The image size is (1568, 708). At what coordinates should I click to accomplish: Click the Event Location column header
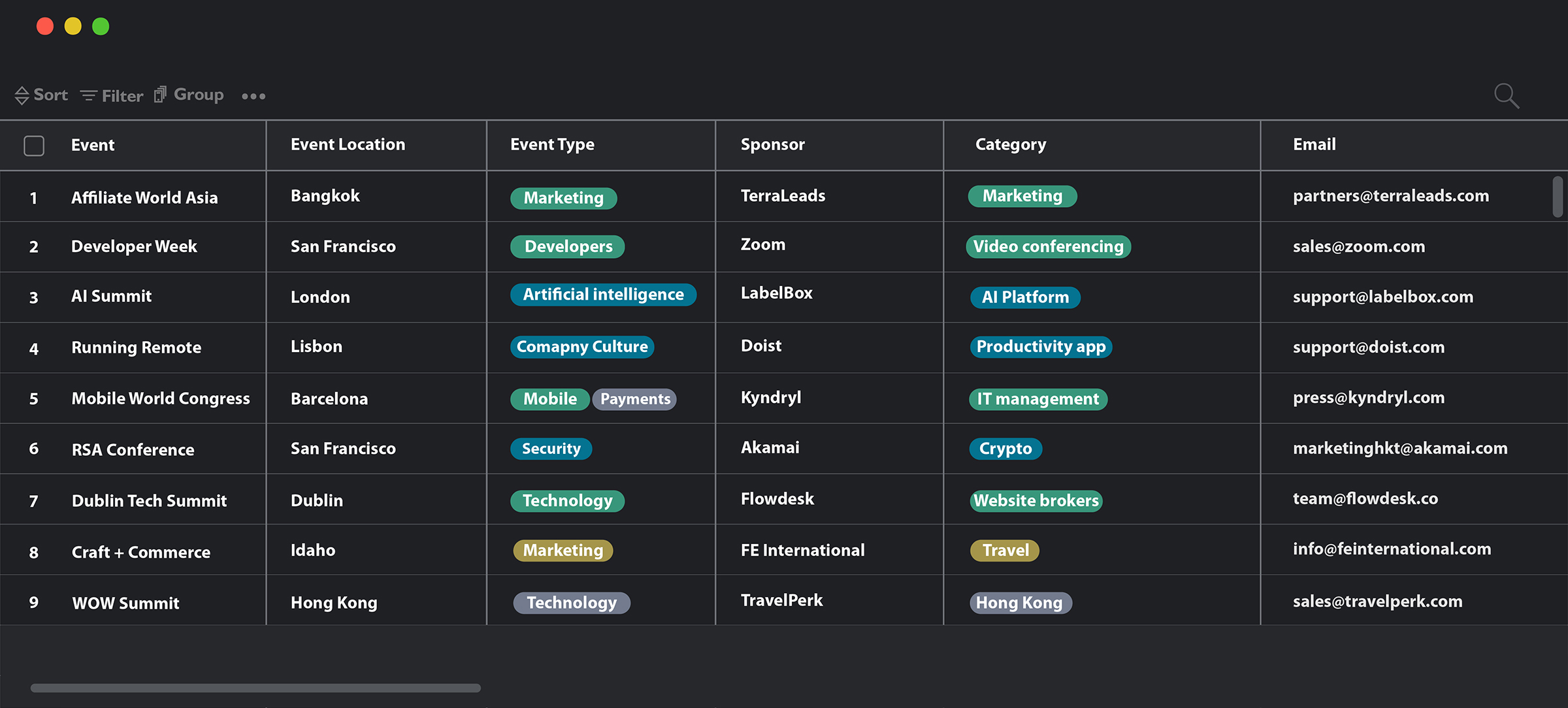pos(348,144)
